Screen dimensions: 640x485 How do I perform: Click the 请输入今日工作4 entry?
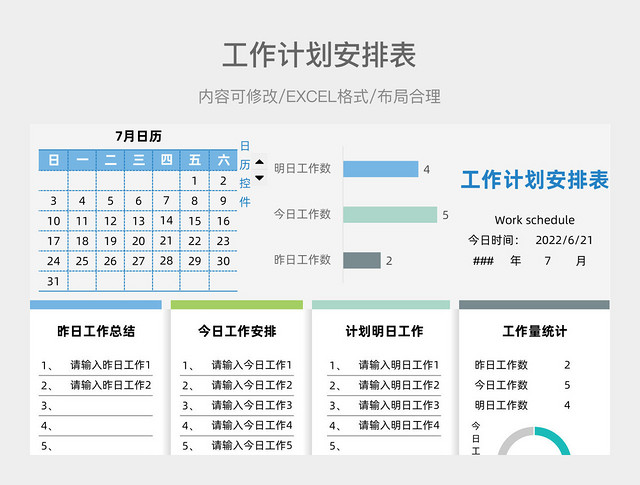(252, 425)
